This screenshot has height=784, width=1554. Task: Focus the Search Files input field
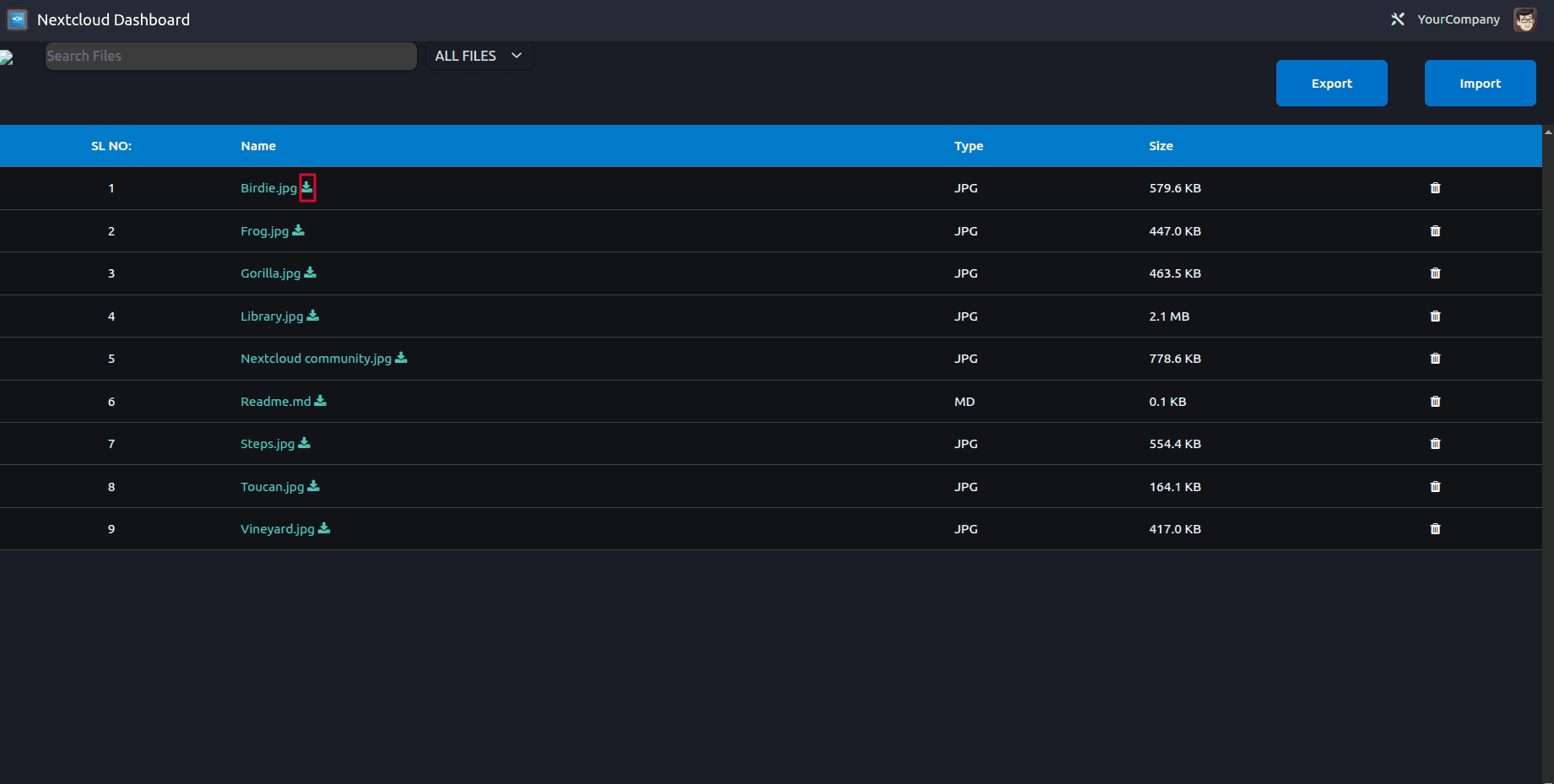230,56
